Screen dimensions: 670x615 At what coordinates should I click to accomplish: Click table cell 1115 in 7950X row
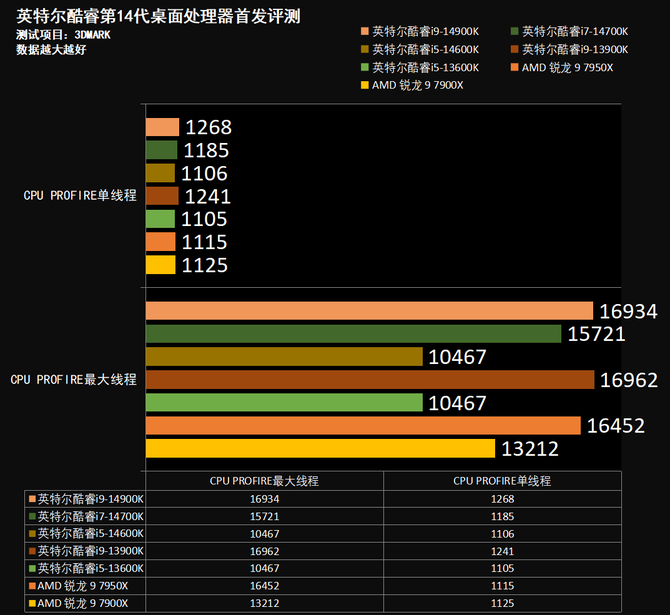(x=502, y=586)
